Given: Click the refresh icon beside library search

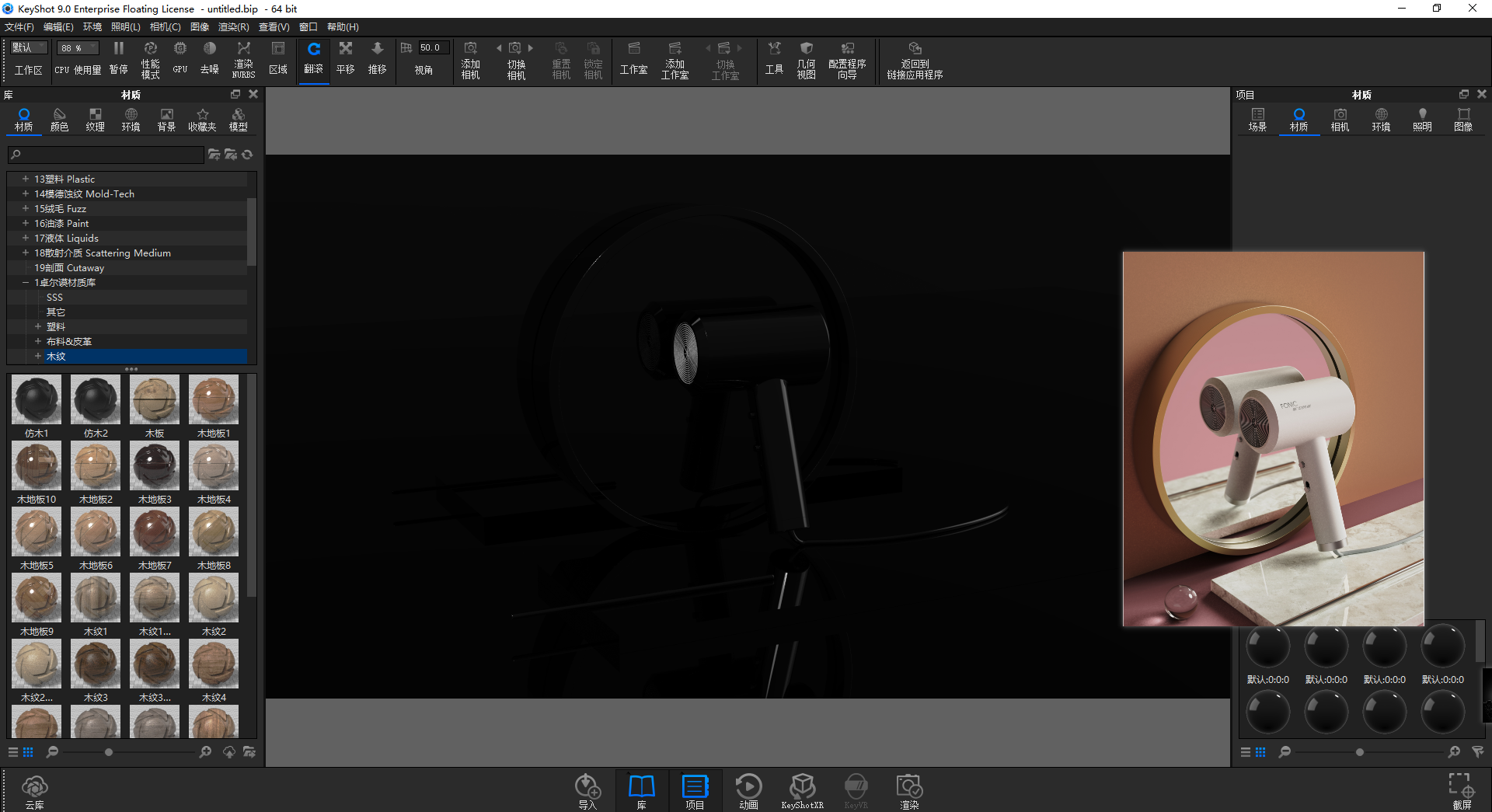Looking at the screenshot, I should pos(247,155).
